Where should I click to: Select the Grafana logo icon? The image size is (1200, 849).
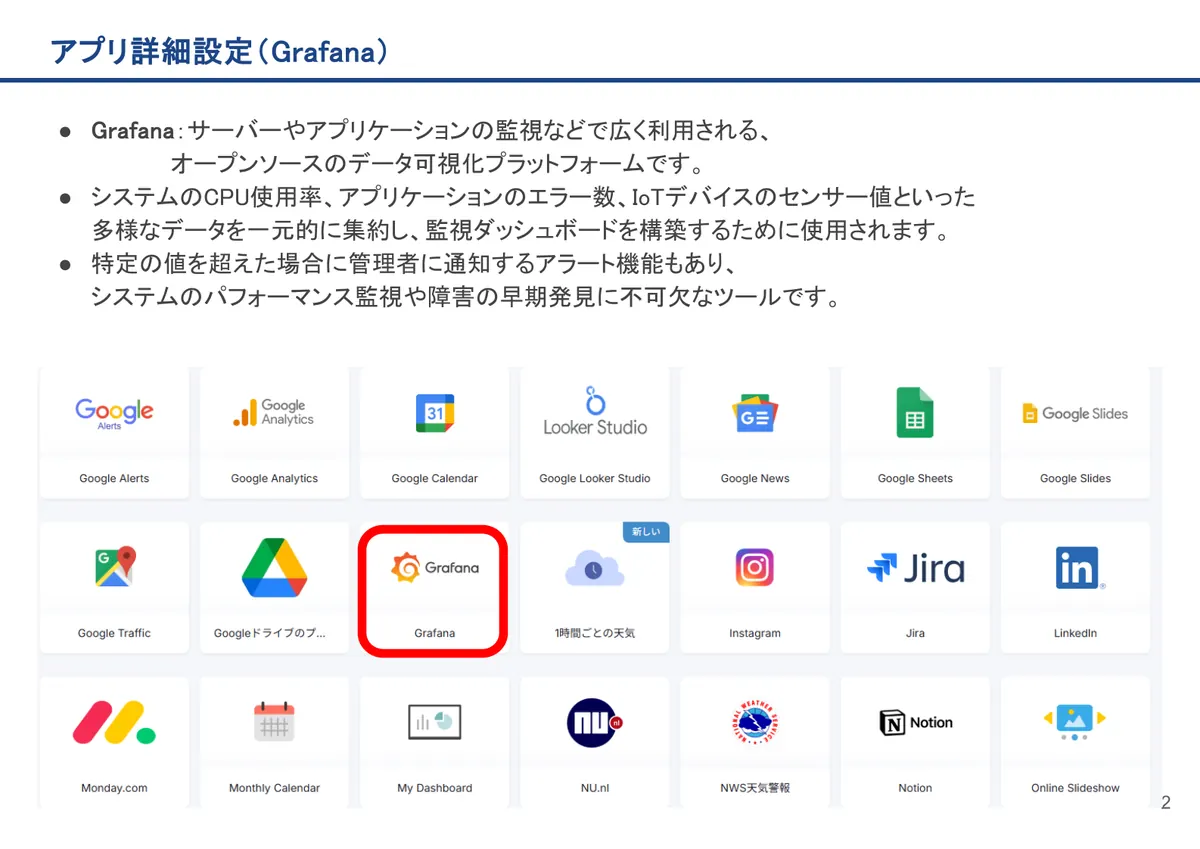pos(435,567)
